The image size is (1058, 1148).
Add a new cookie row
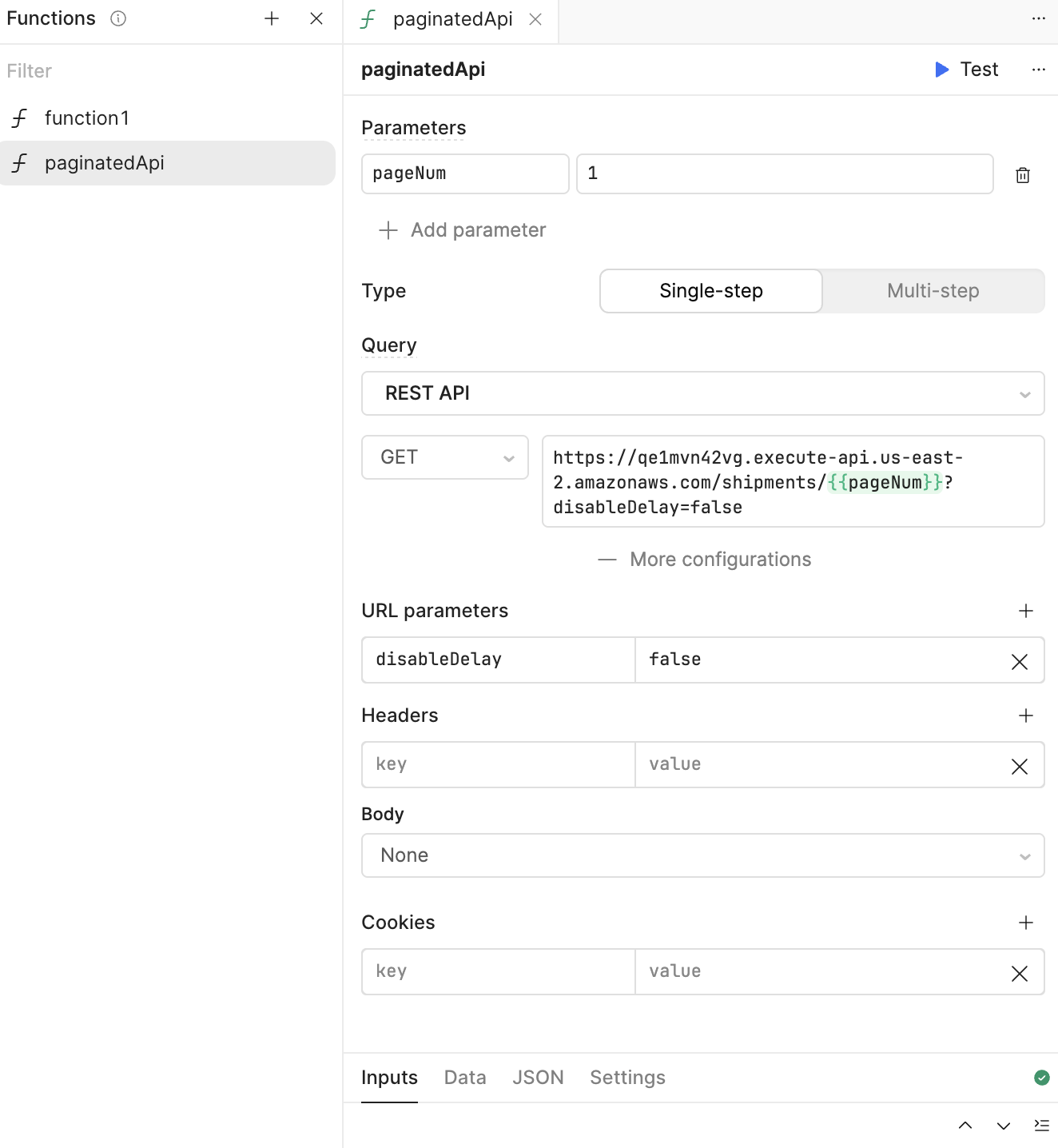pyautogui.click(x=1026, y=923)
